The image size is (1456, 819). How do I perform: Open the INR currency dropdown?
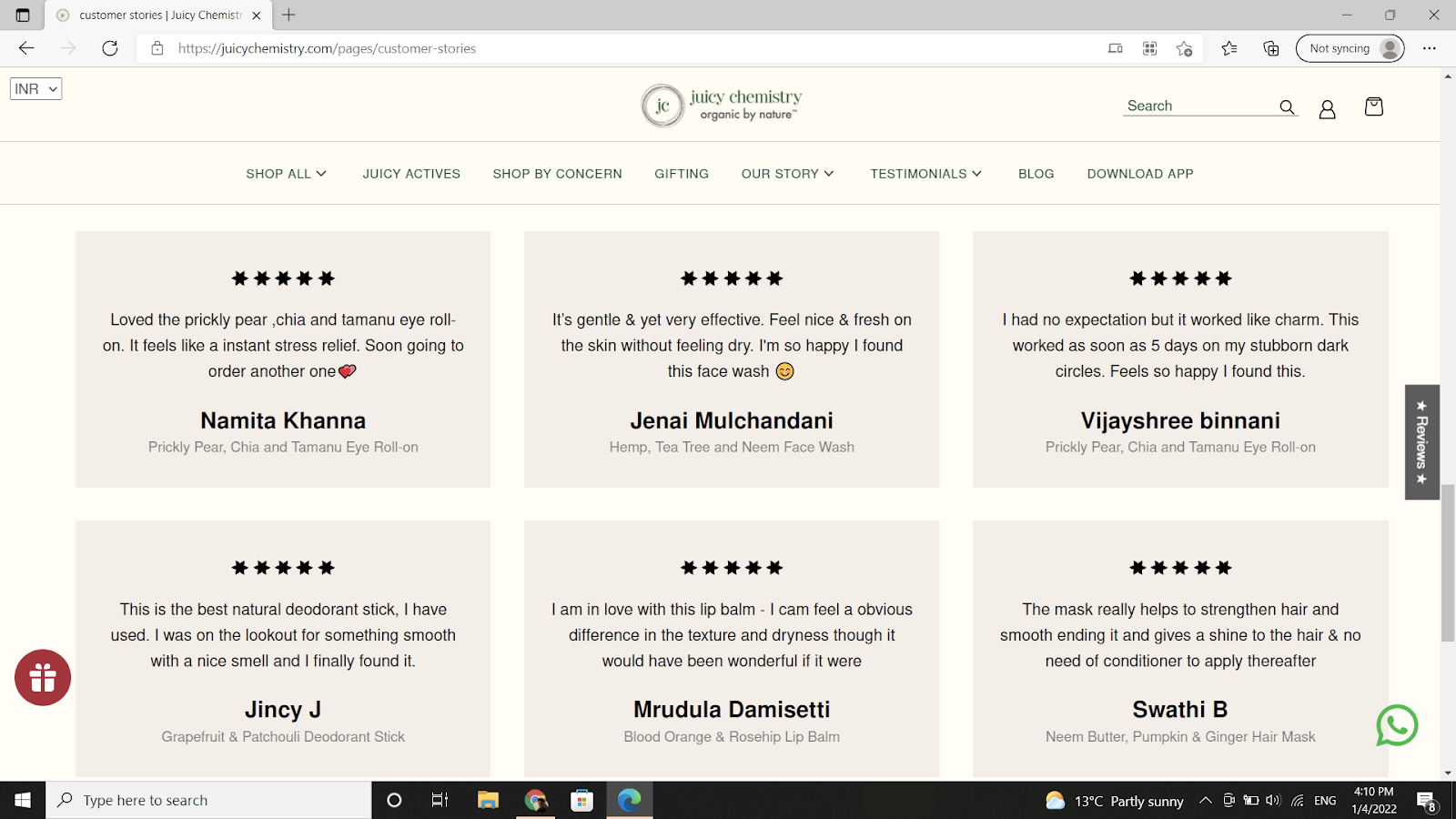point(35,88)
